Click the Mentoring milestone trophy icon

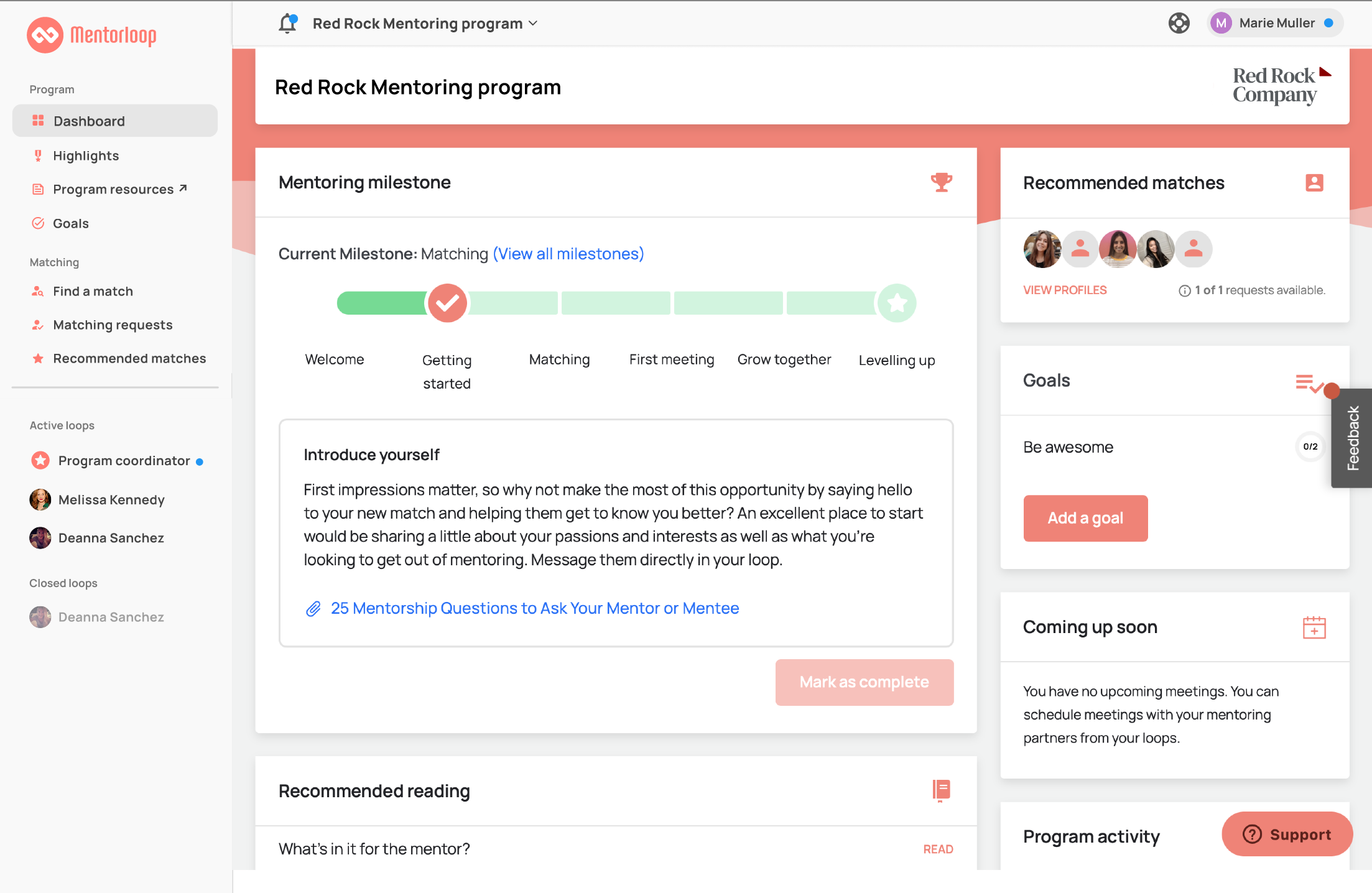941,182
